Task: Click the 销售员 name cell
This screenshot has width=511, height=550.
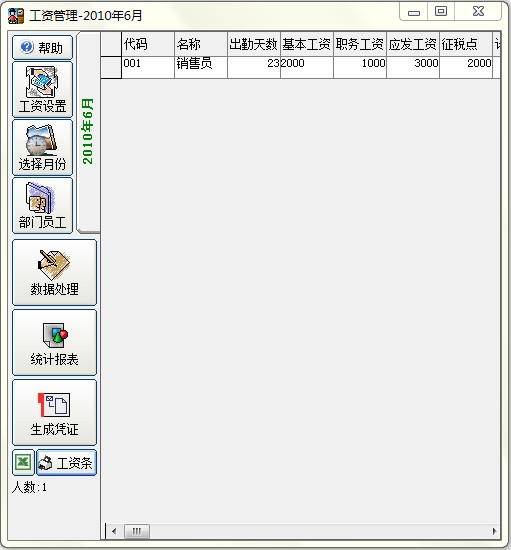Action: [x=201, y=67]
